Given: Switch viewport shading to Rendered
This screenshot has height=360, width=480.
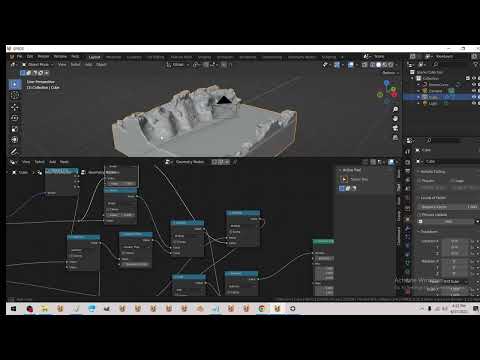Looking at the screenshot, I should (391, 65).
